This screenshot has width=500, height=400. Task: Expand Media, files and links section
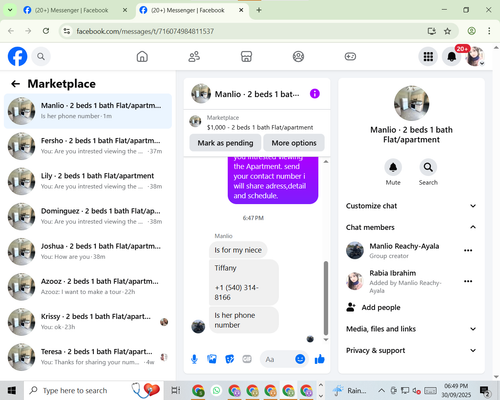pos(411,329)
